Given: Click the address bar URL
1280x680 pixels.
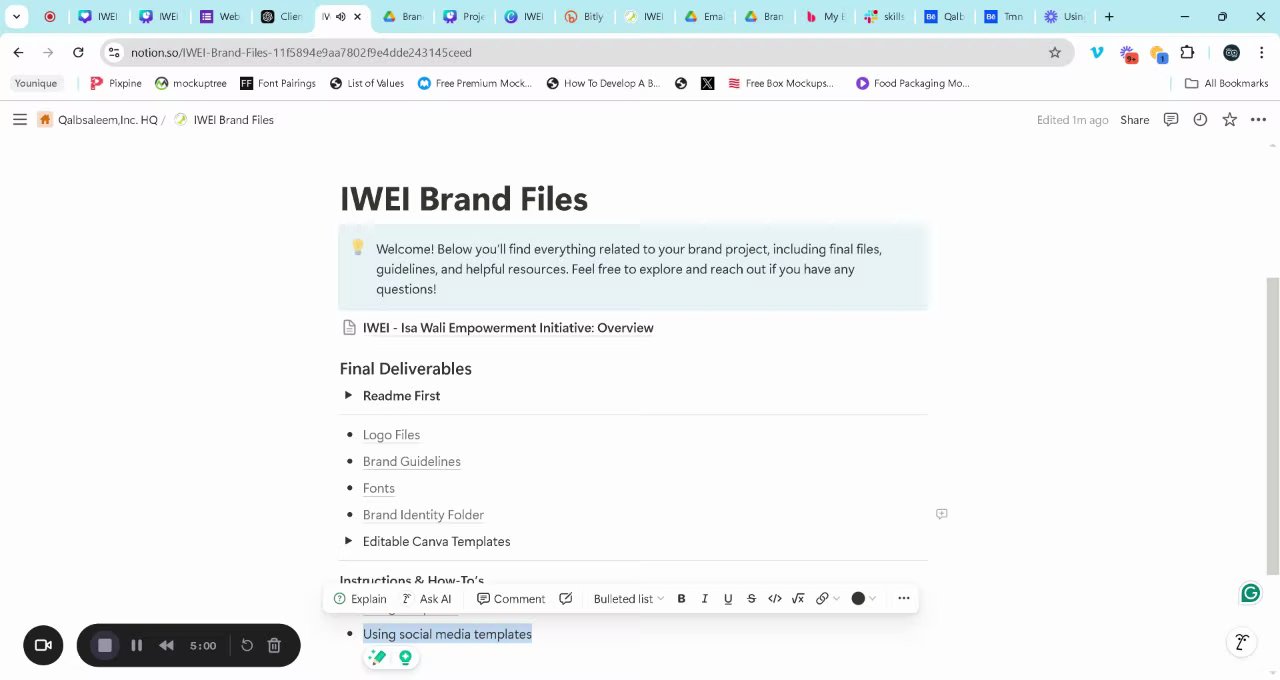Looking at the screenshot, I should click(301, 52).
